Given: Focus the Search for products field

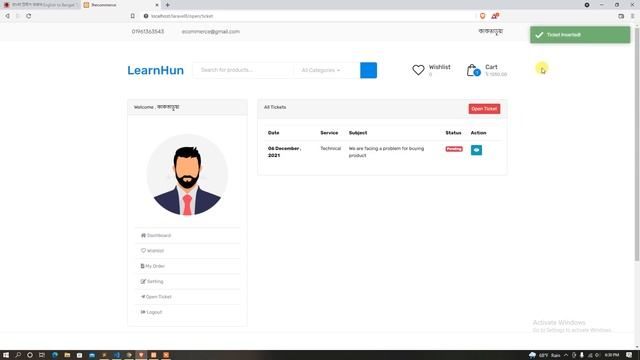Looking at the screenshot, I should coord(243,70).
